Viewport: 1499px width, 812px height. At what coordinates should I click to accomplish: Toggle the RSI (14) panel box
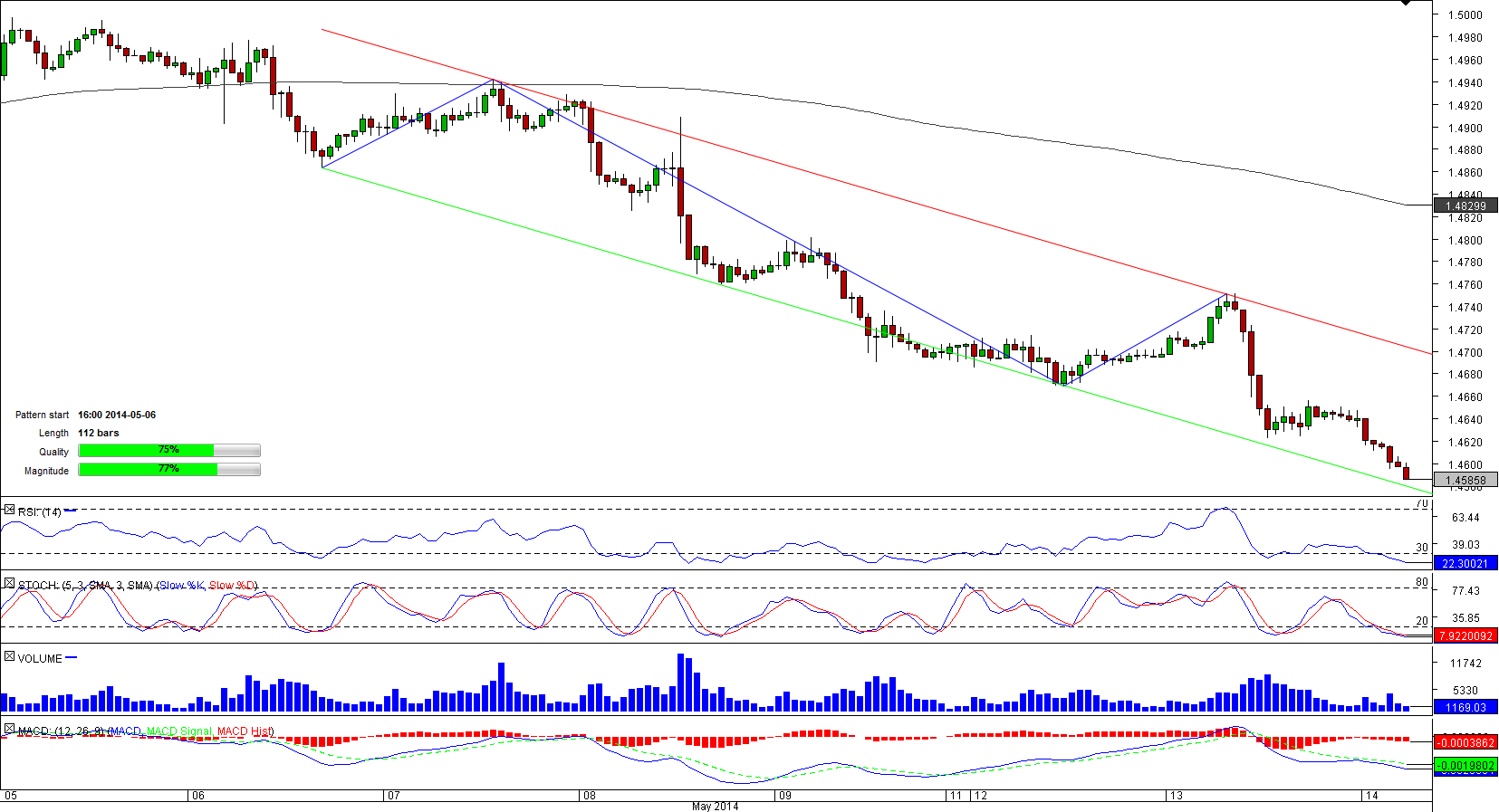[9, 511]
